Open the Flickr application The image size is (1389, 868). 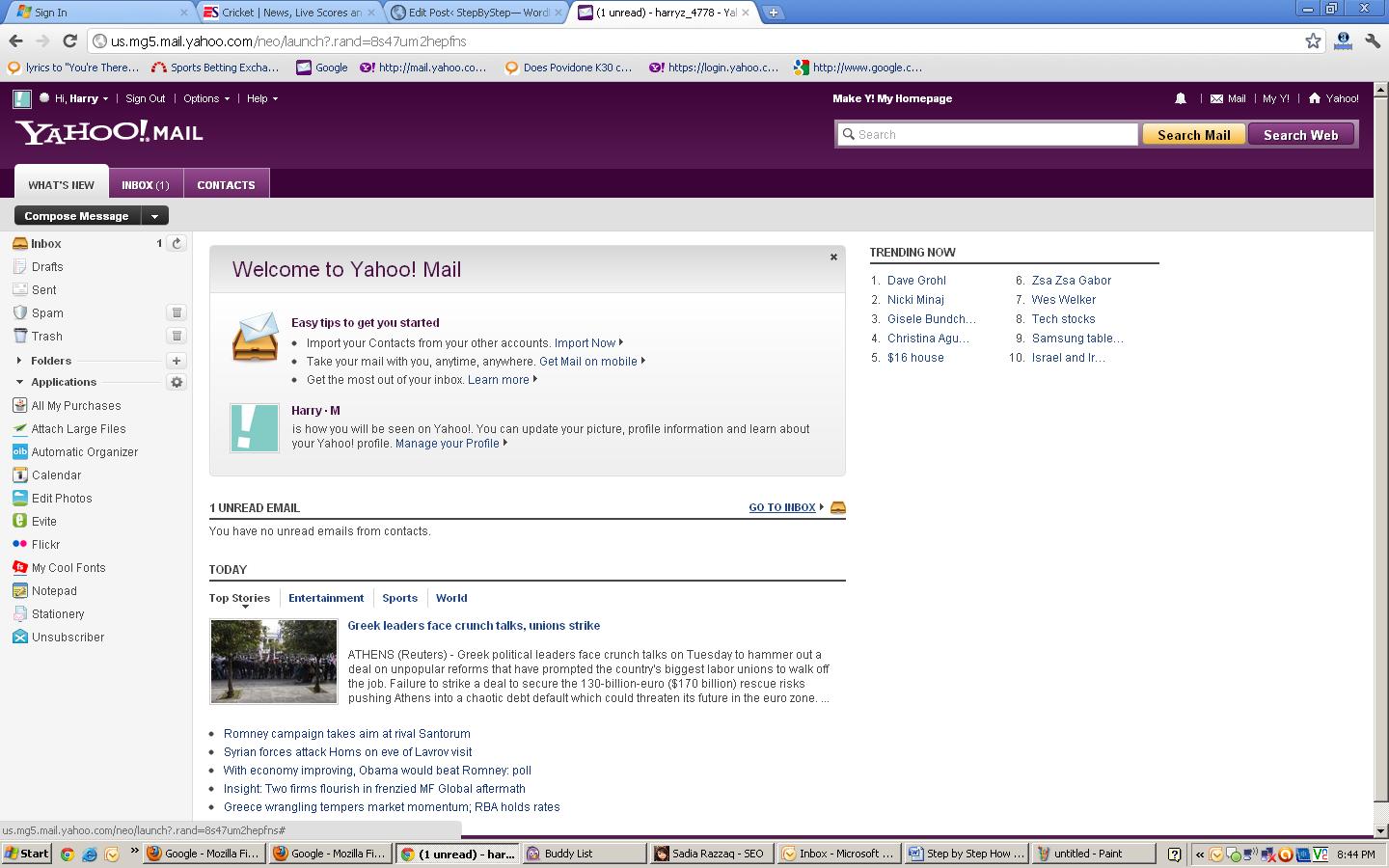pos(45,545)
